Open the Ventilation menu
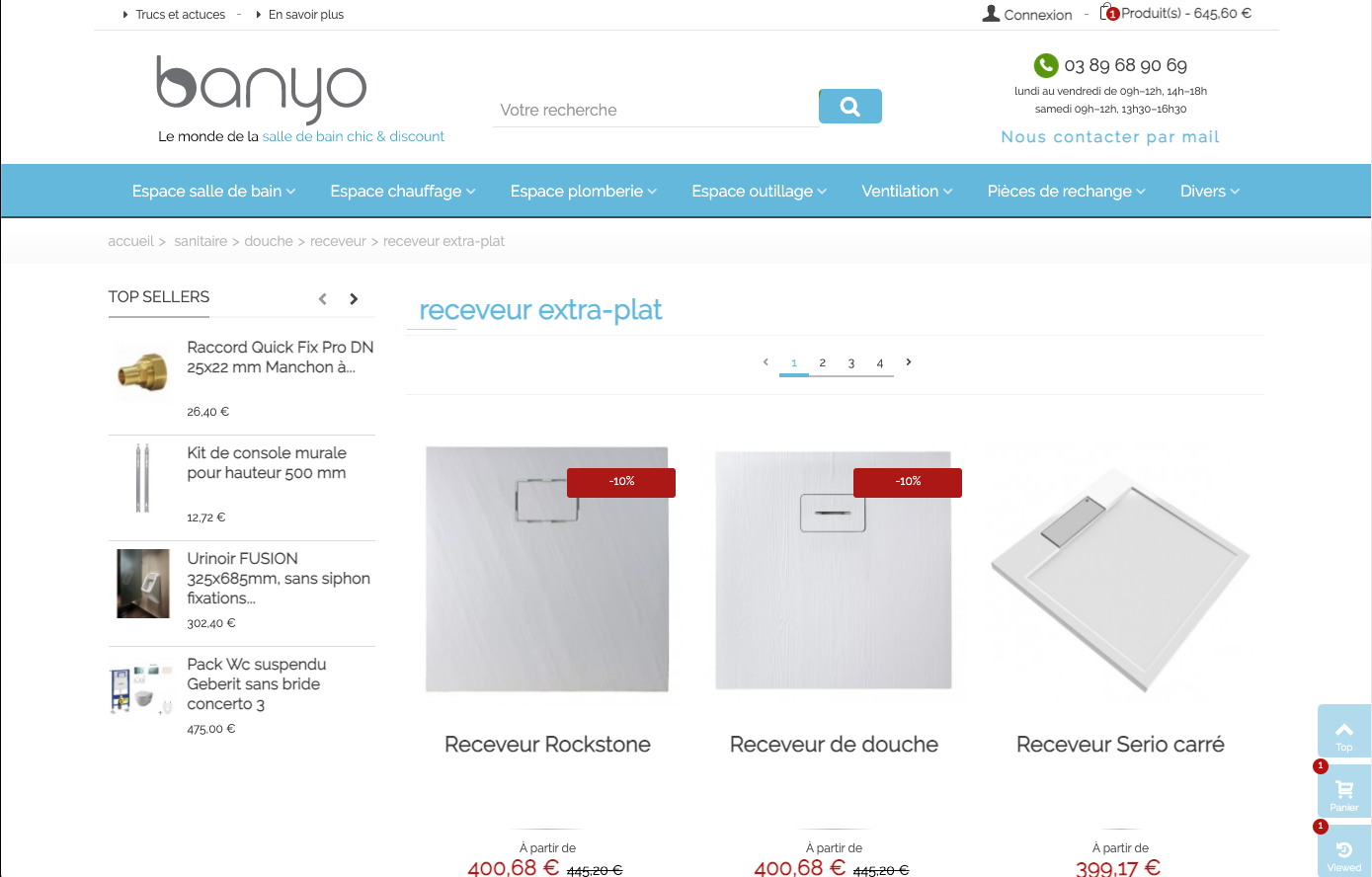 [907, 192]
